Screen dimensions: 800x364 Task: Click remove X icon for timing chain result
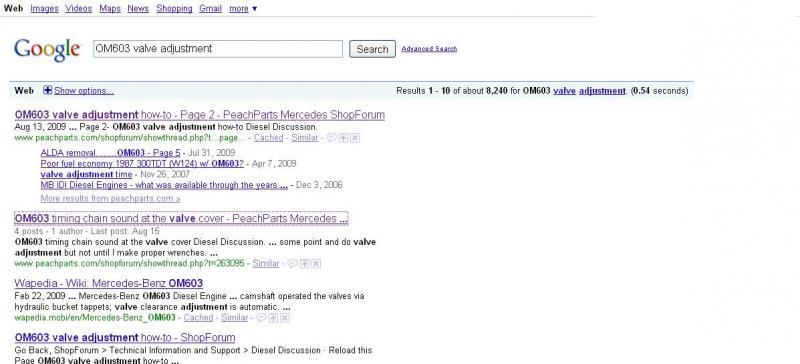point(316,263)
